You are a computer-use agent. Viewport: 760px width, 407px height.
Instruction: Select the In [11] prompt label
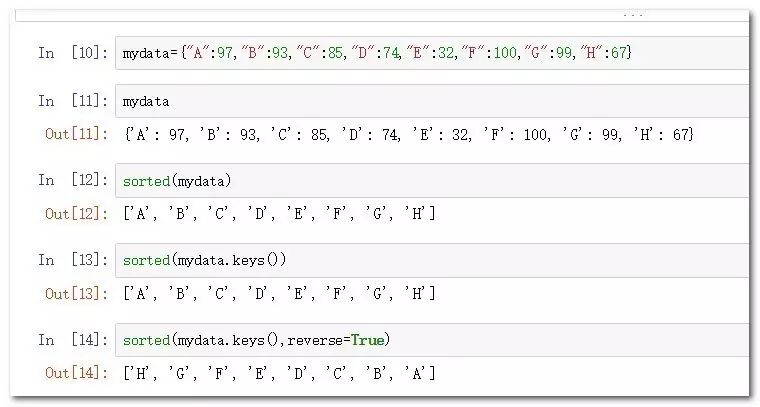(73, 101)
